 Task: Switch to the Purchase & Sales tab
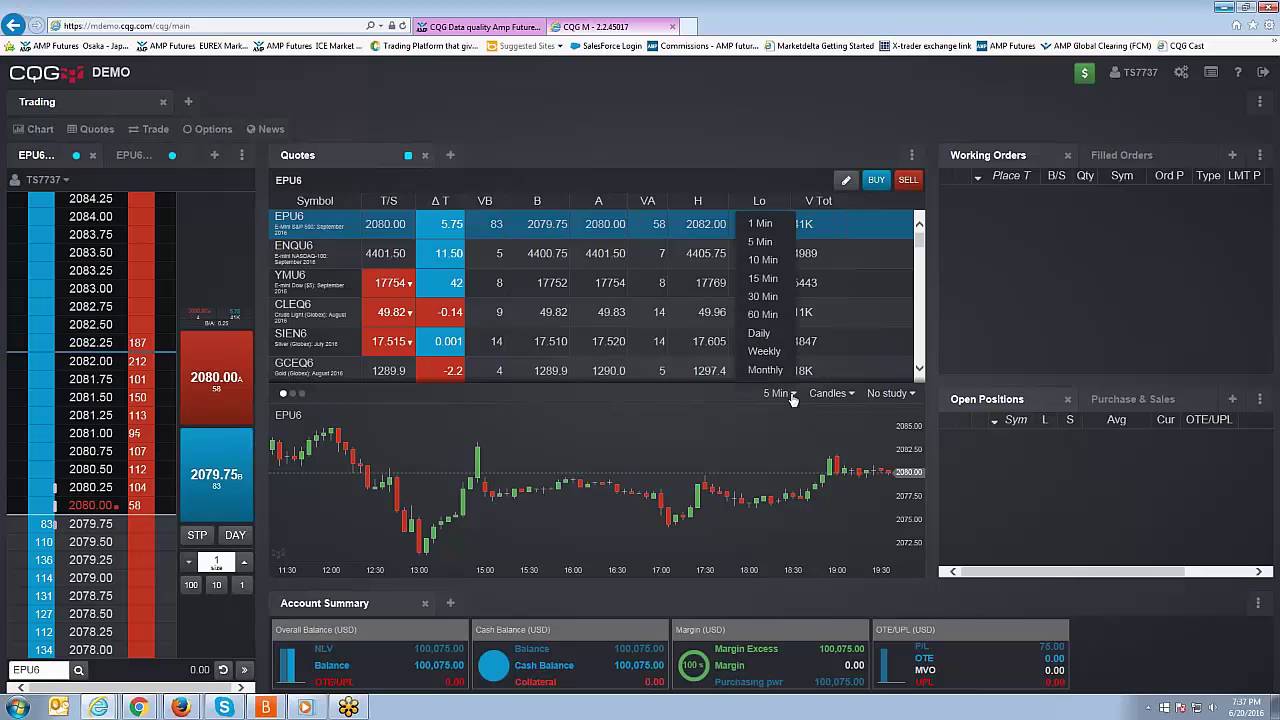point(1133,399)
